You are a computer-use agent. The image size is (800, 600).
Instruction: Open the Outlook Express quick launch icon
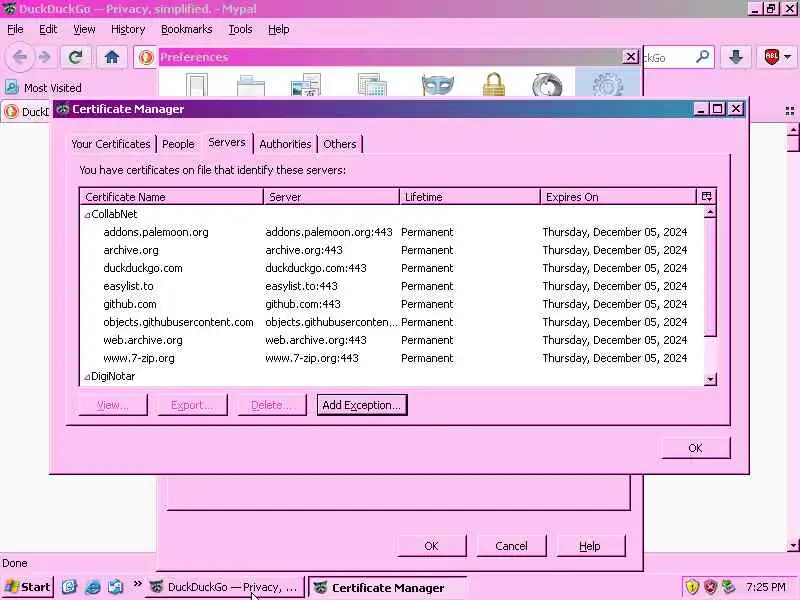pyautogui.click(x=115, y=587)
